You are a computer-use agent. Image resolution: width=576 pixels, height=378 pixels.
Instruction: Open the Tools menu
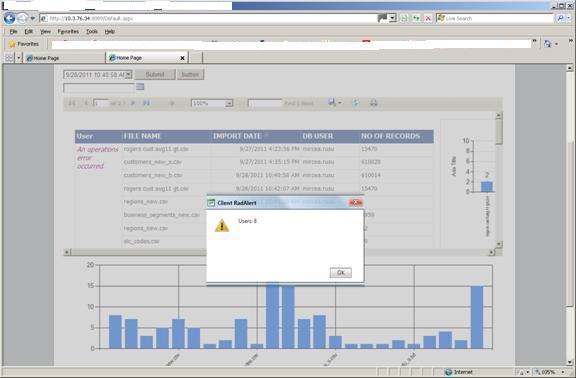click(x=92, y=32)
